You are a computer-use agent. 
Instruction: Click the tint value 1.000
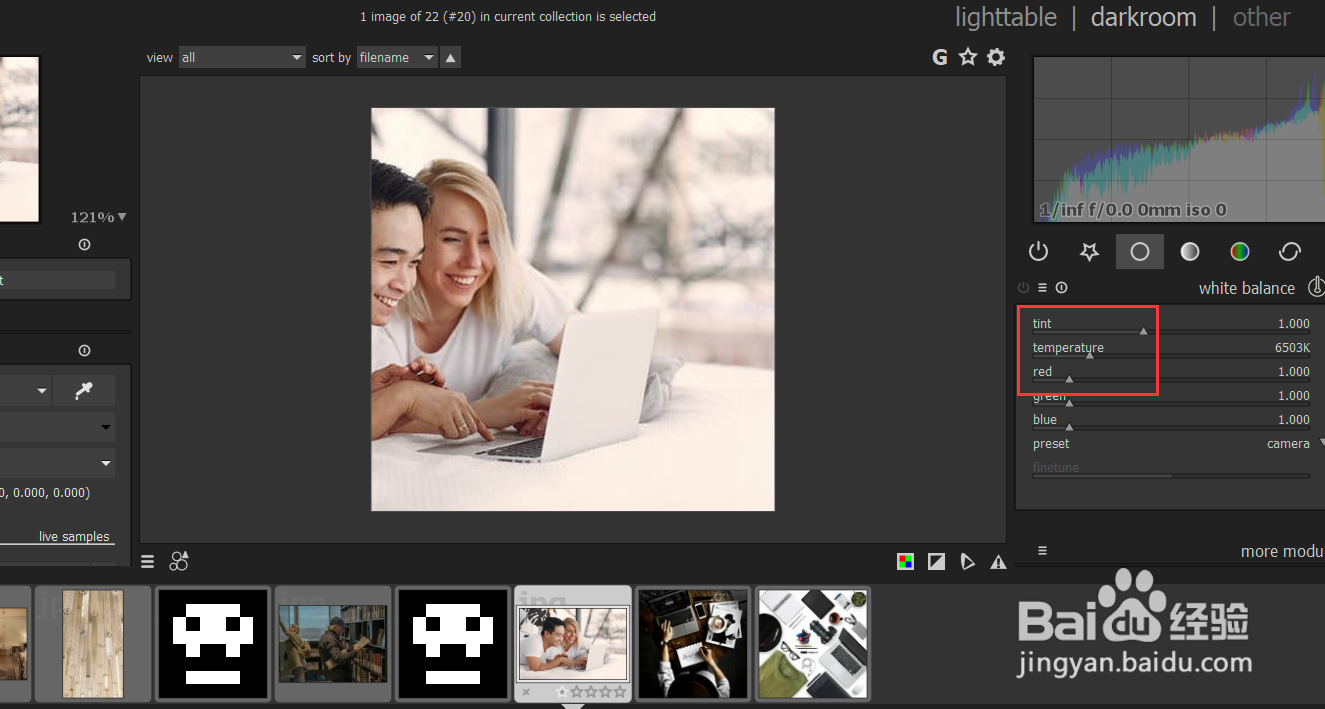[x=1294, y=324]
